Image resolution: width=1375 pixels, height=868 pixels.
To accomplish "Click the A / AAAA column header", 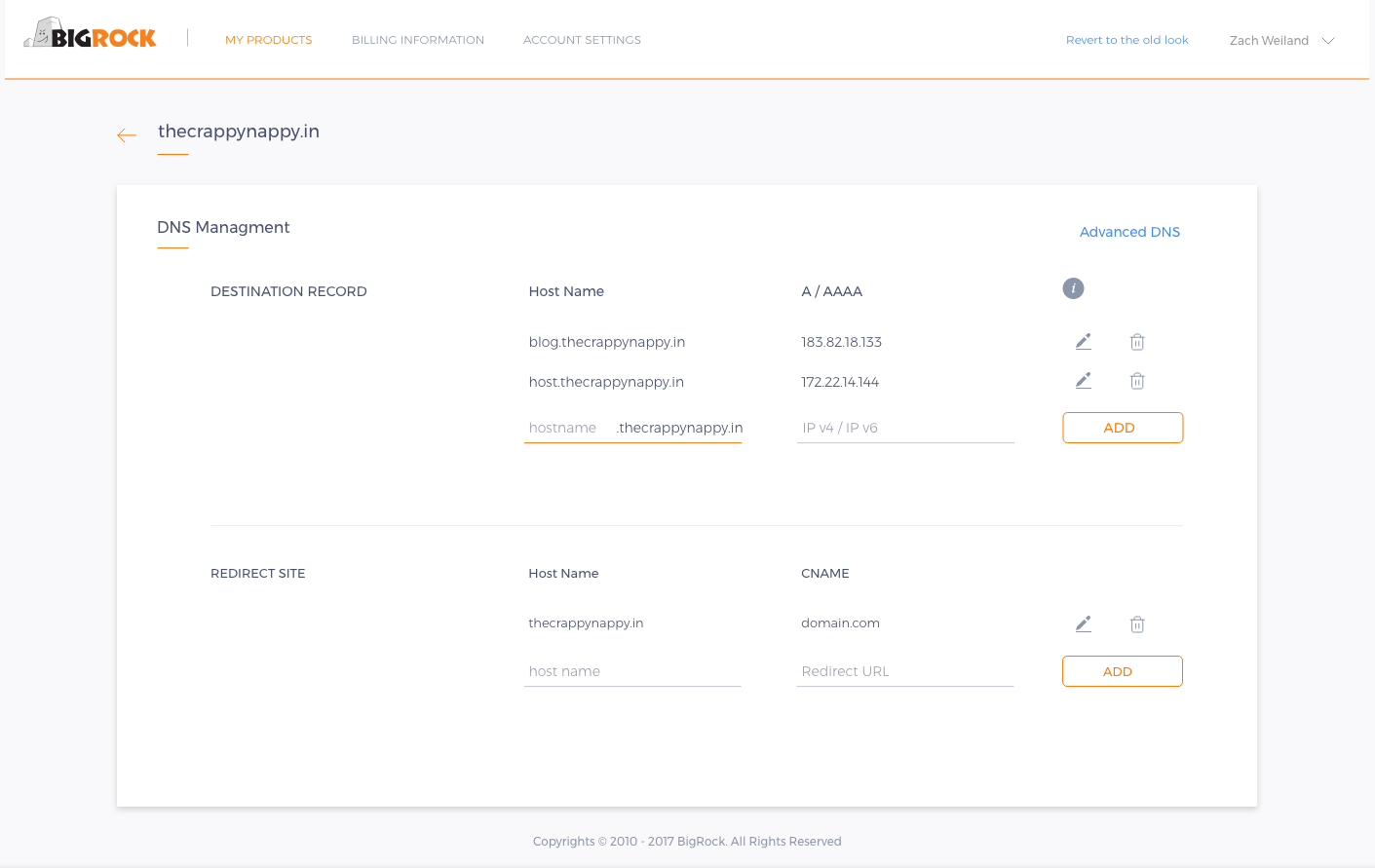I will [832, 291].
